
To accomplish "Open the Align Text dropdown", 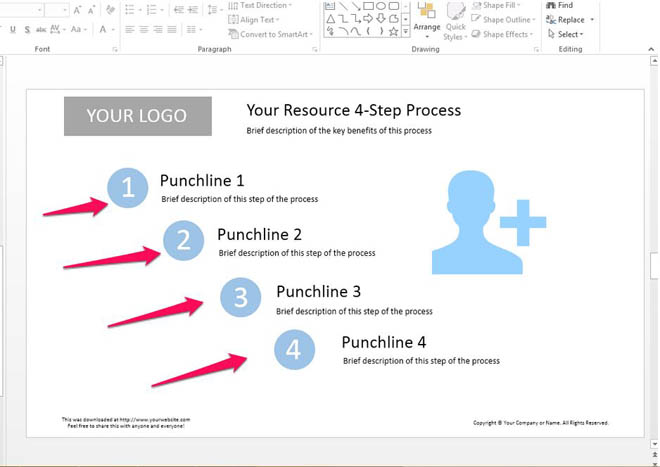I will [x=253, y=19].
